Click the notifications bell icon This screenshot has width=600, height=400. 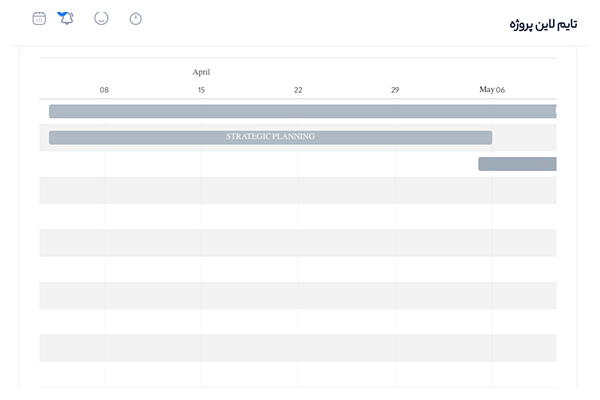66,18
